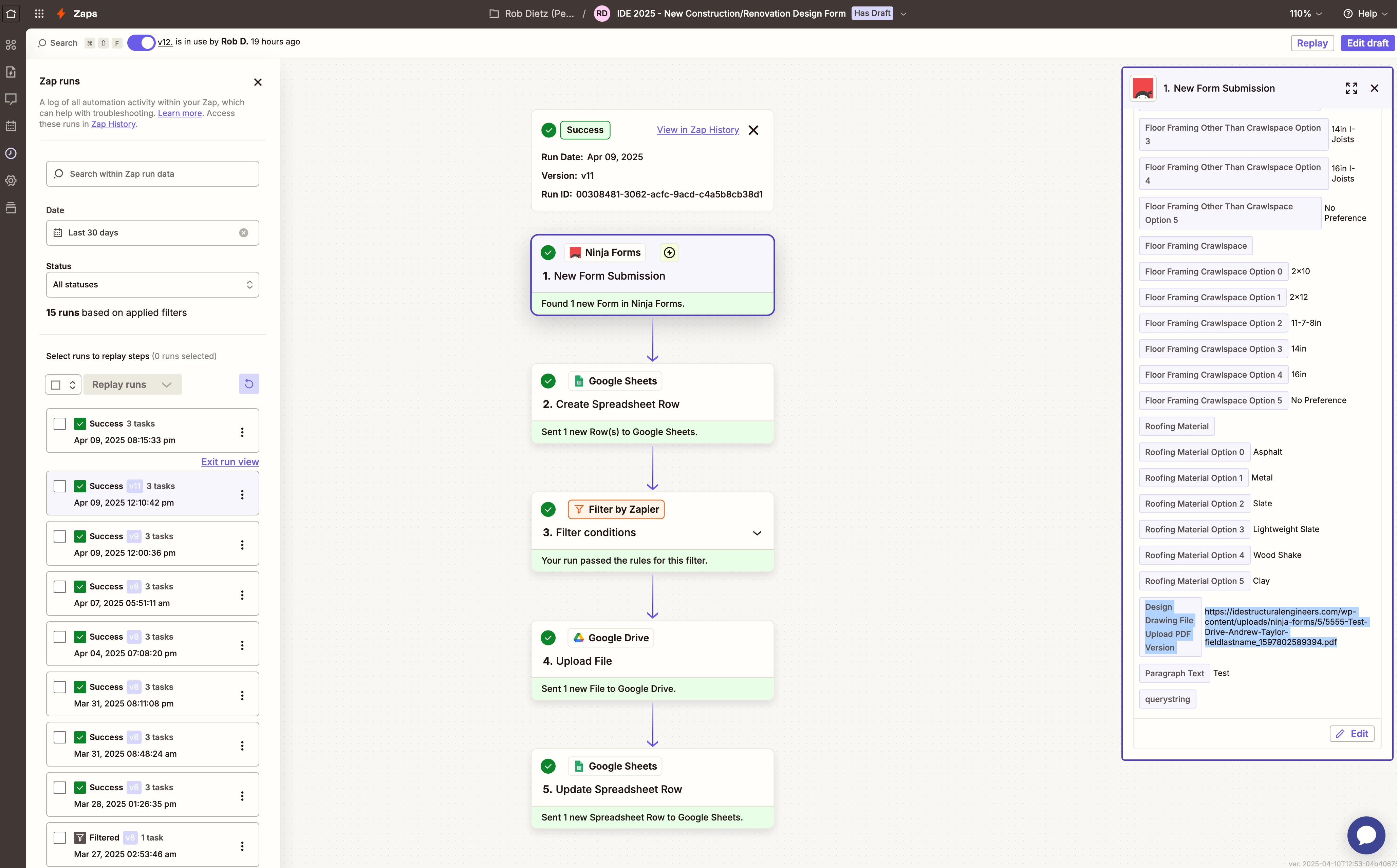Image resolution: width=1397 pixels, height=868 pixels.
Task: Click the Replay button
Action: (1312, 43)
